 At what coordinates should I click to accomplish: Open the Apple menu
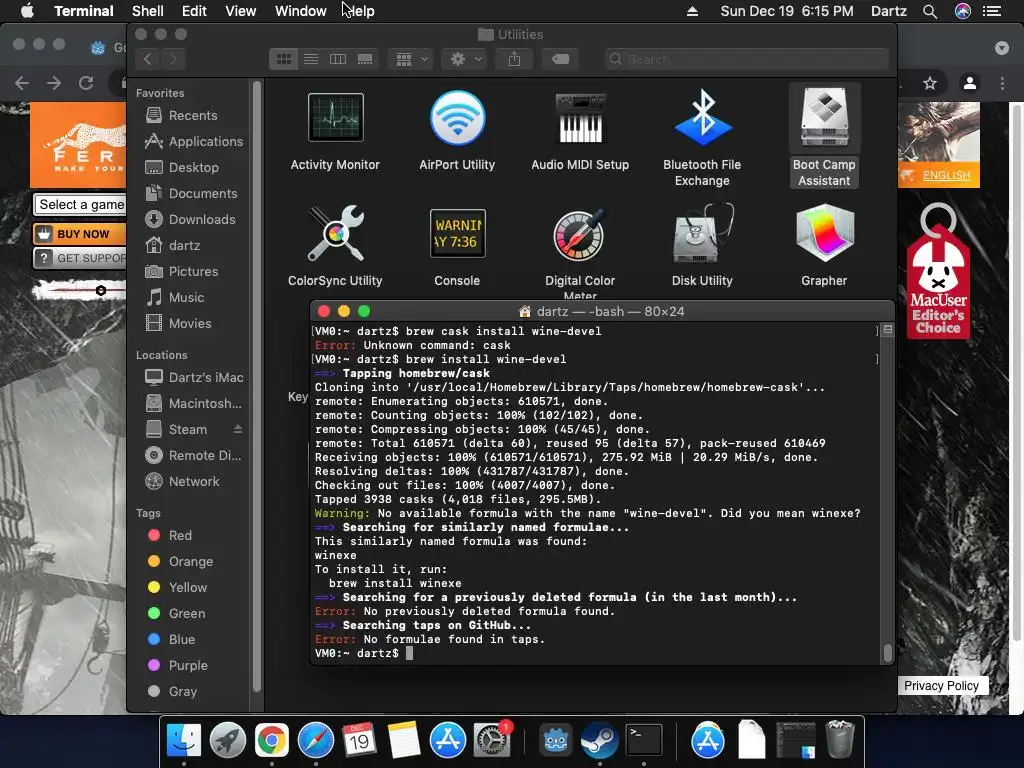(x=27, y=11)
